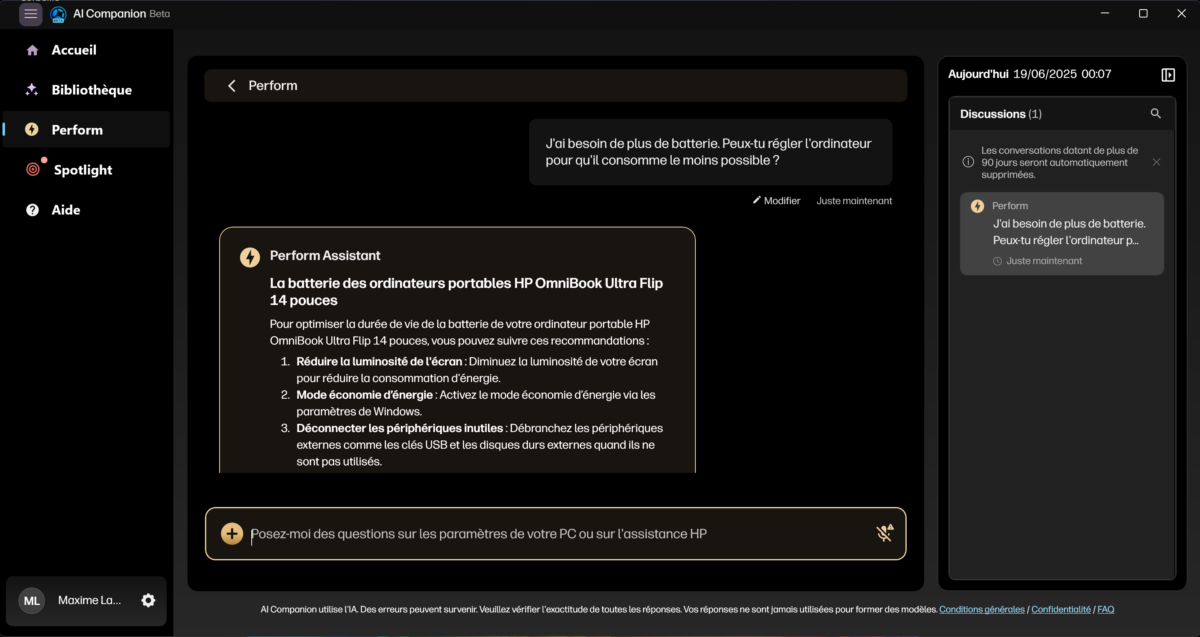
Task: Click the Perform Assistant lightning avatar
Action: point(250,257)
